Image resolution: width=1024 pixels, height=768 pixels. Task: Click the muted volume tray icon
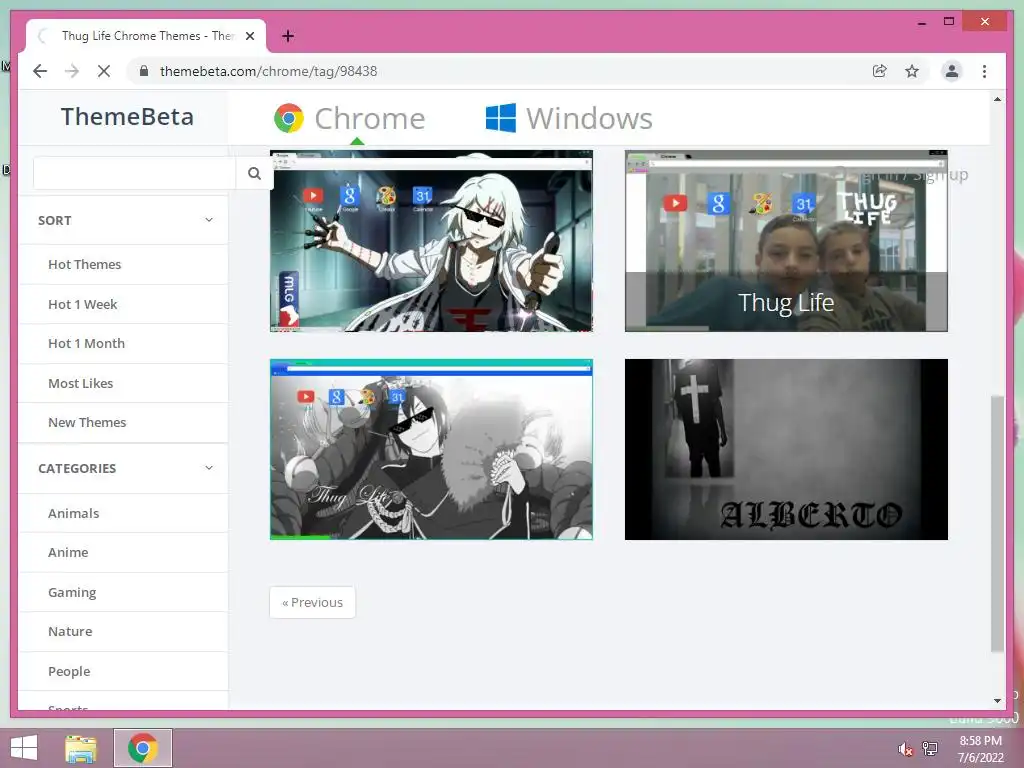coord(905,749)
